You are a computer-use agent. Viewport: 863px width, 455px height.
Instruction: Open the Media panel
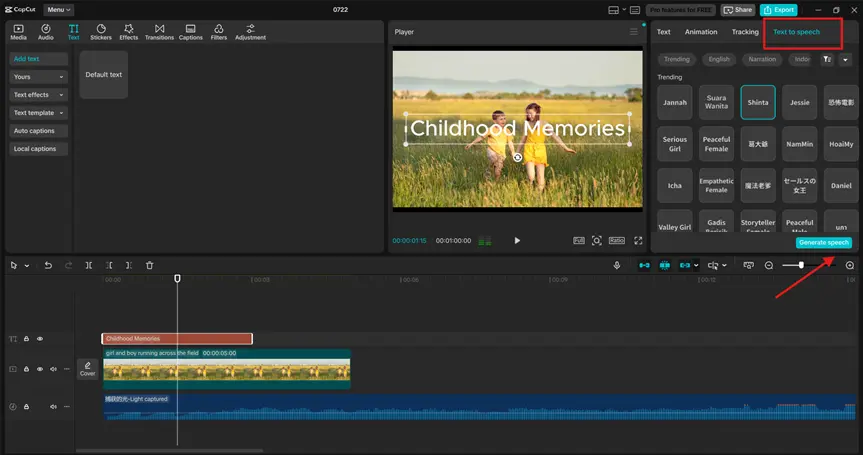(x=18, y=32)
